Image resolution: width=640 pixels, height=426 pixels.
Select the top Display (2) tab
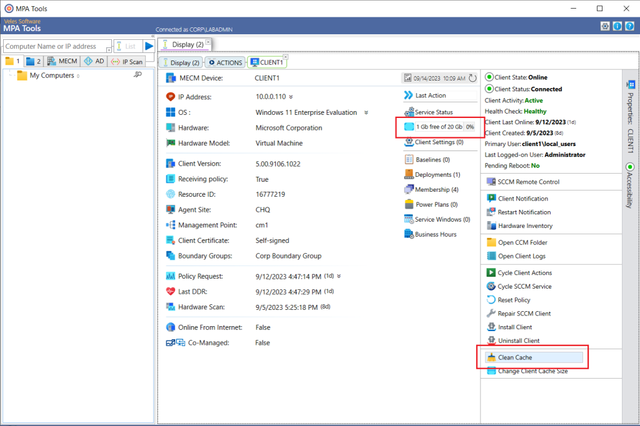[184, 44]
